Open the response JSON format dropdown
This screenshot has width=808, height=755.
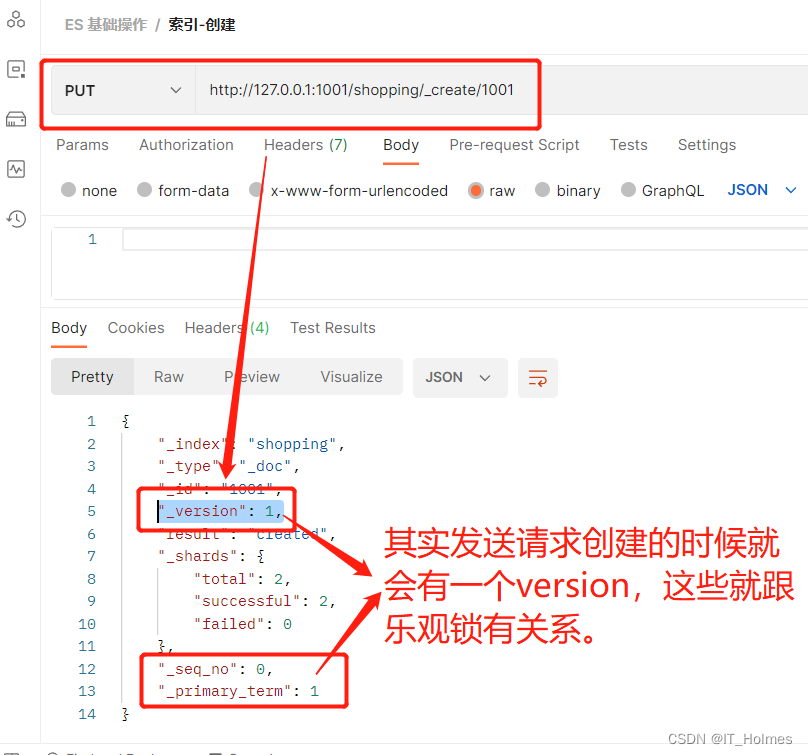(460, 378)
